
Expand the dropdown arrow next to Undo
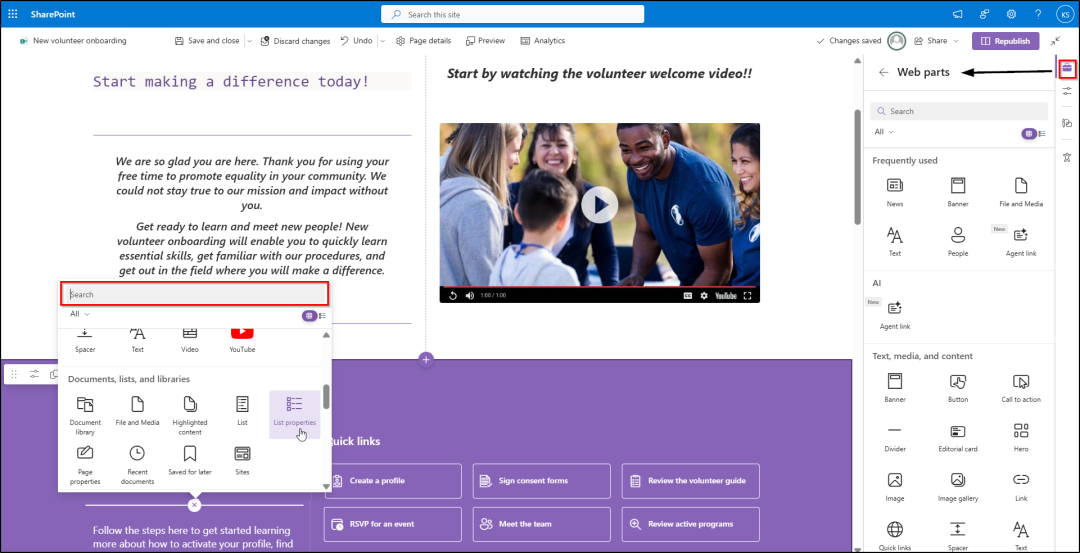(x=382, y=41)
